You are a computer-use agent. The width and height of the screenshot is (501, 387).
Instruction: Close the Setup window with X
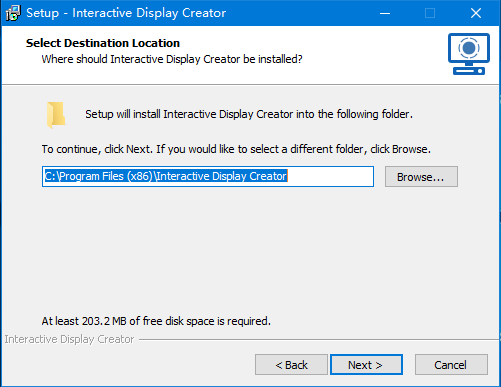pyautogui.click(x=476, y=13)
